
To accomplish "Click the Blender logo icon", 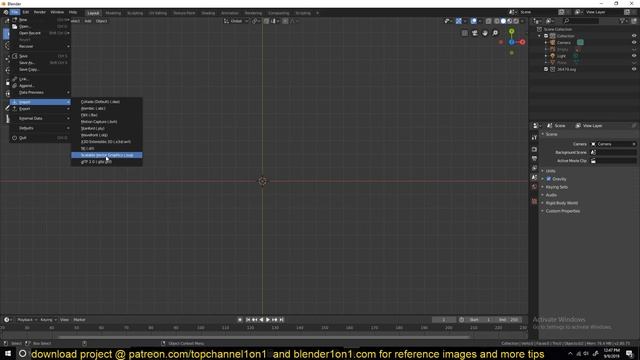I will click(6, 12).
